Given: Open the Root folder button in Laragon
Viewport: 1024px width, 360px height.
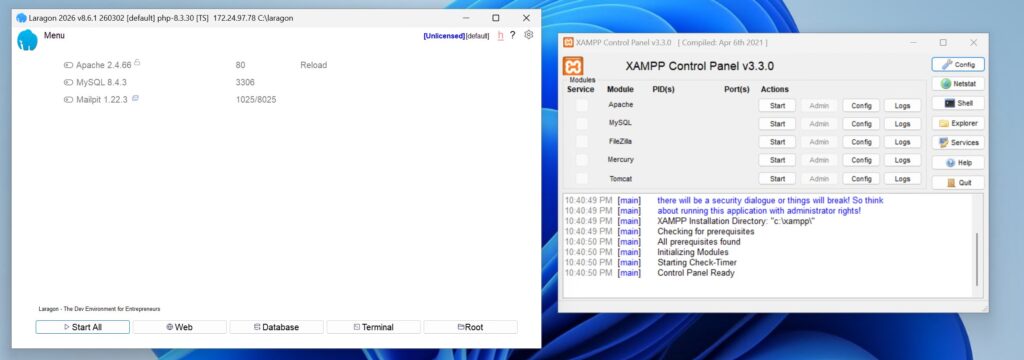Looking at the screenshot, I should click(470, 327).
